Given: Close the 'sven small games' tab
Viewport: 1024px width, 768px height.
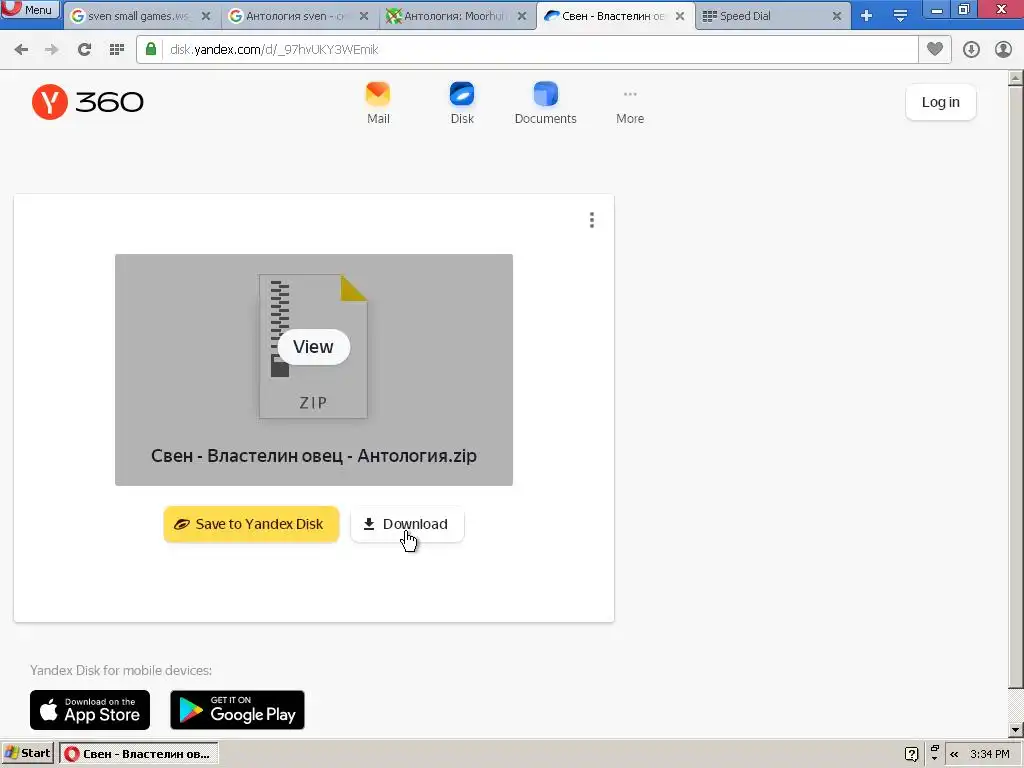Looking at the screenshot, I should coord(206,16).
